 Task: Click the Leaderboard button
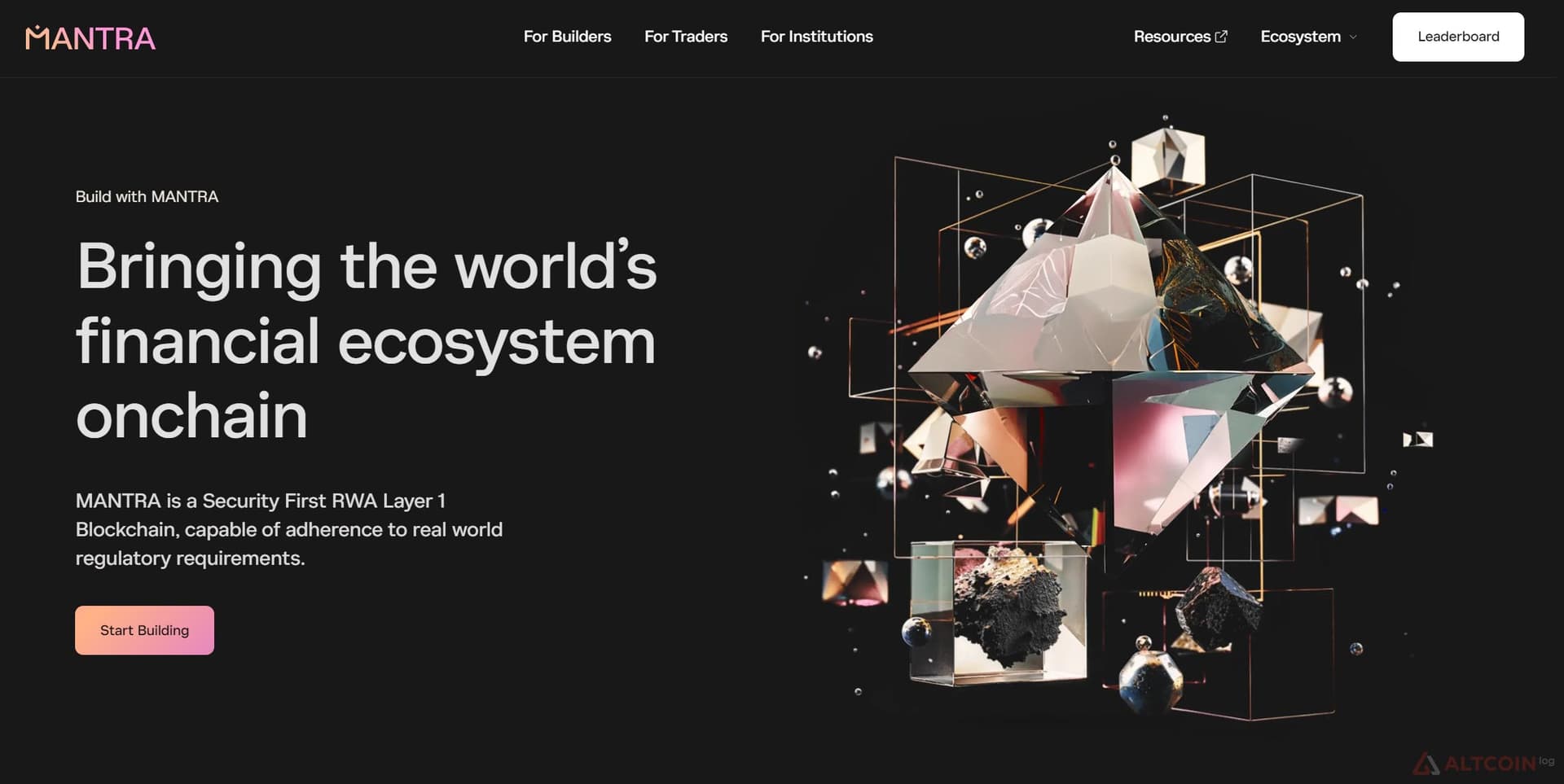(1458, 37)
